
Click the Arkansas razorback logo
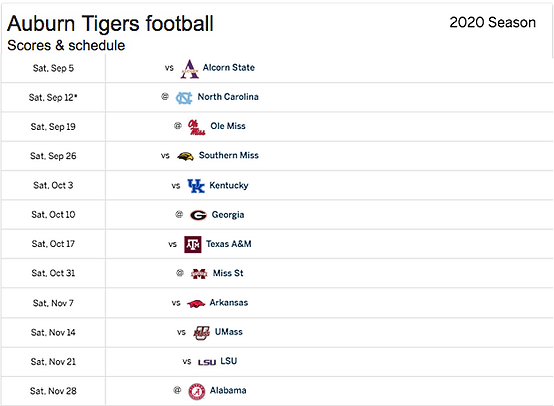point(196,303)
